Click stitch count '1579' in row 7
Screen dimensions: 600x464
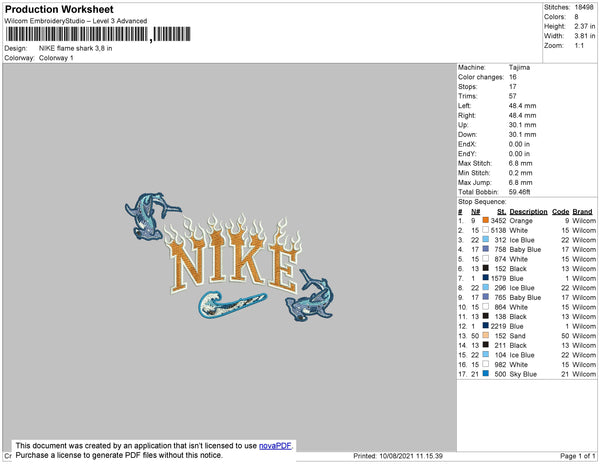pyautogui.click(x=499, y=278)
